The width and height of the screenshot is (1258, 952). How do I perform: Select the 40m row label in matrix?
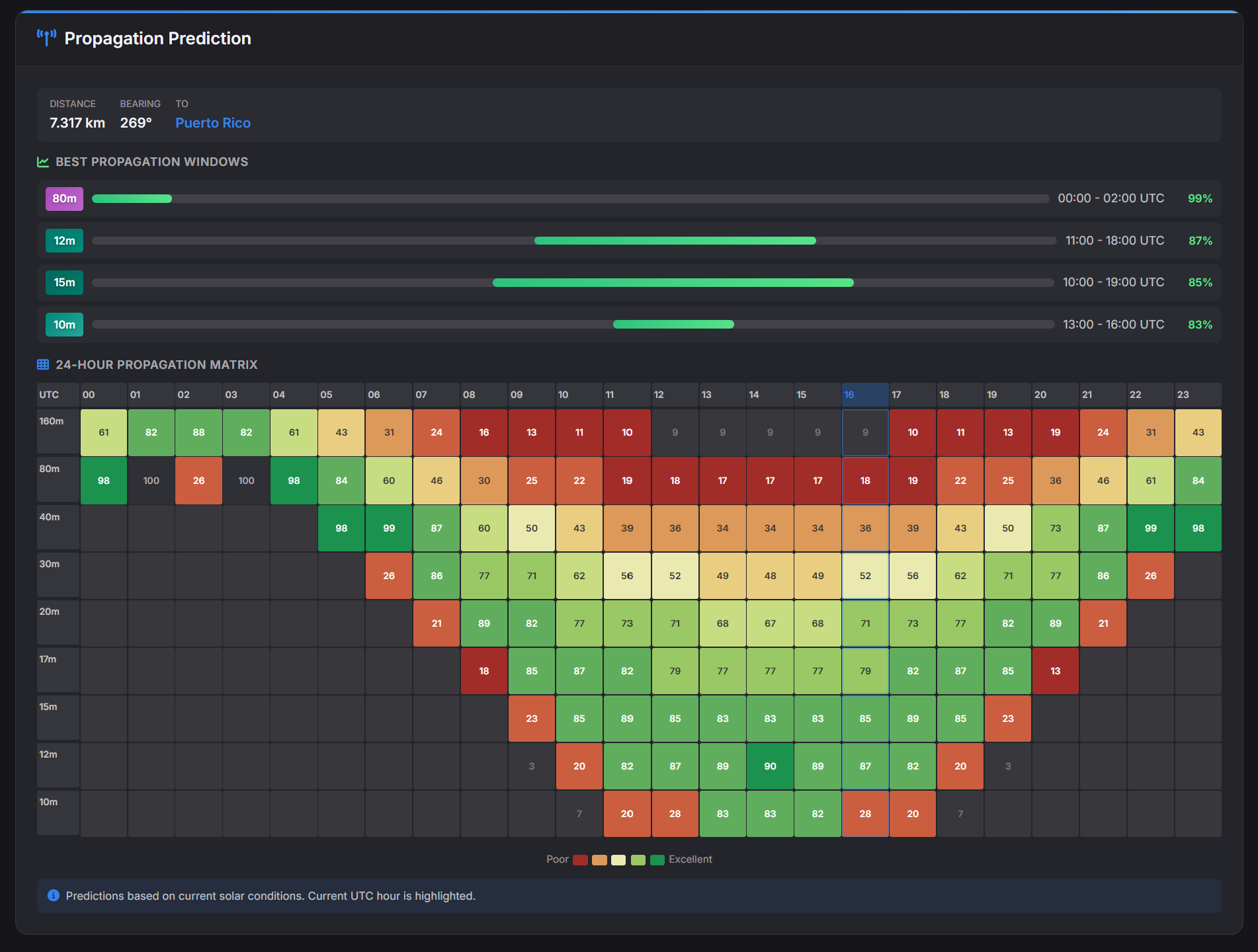click(x=58, y=527)
